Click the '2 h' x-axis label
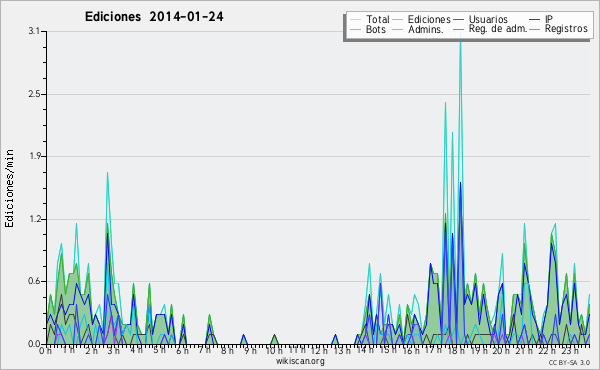The height and width of the screenshot is (370, 600). pyautogui.click(x=91, y=351)
